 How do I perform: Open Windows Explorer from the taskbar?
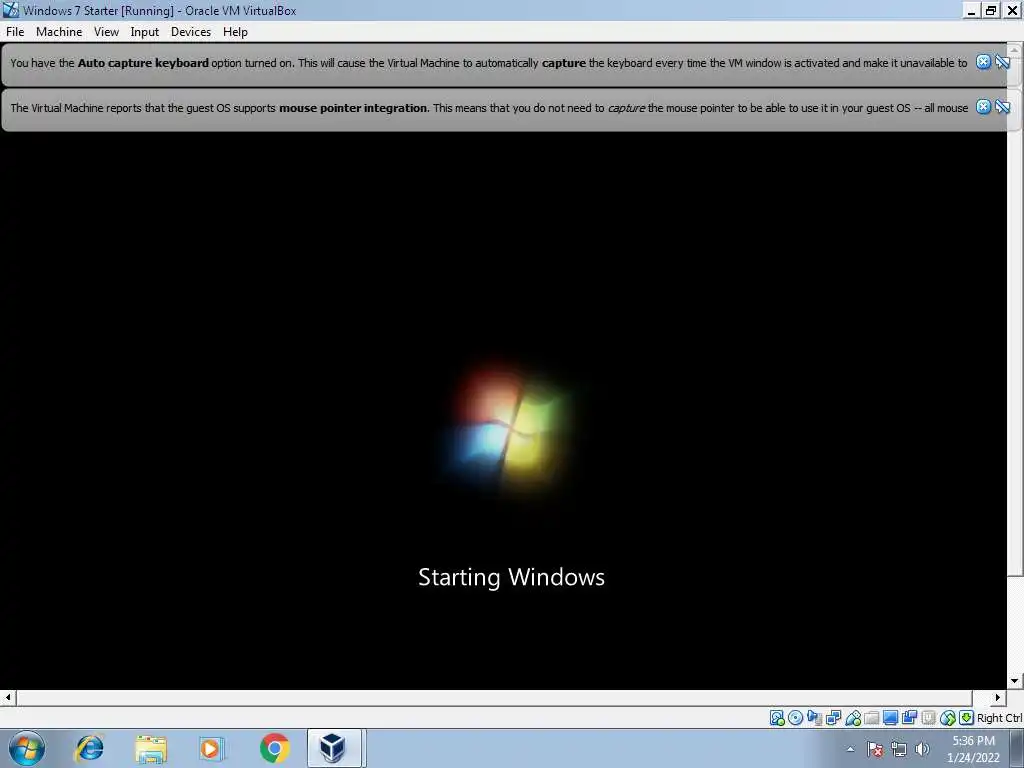pos(151,748)
